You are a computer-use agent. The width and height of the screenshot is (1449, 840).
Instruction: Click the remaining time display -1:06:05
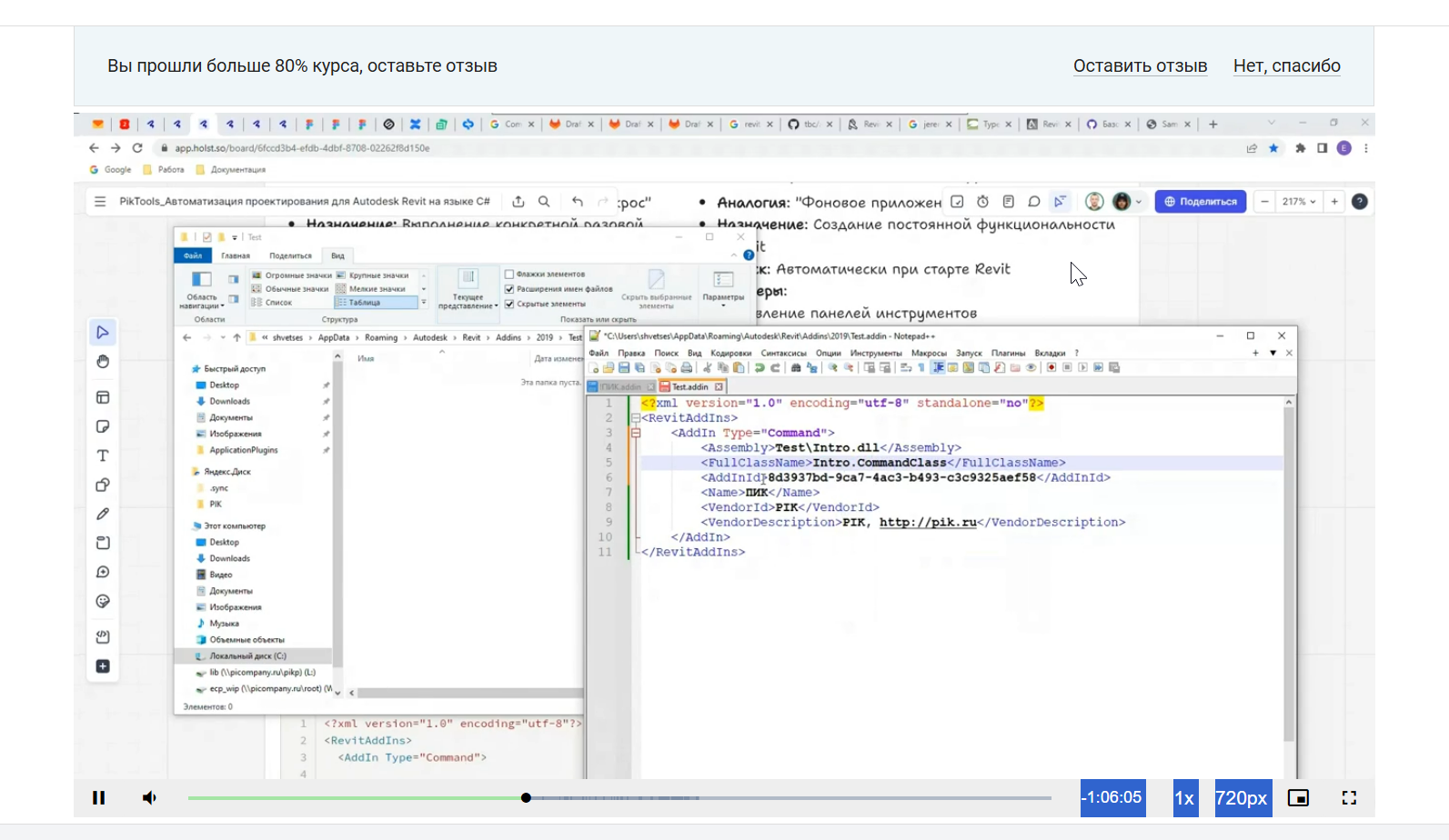click(x=1112, y=798)
